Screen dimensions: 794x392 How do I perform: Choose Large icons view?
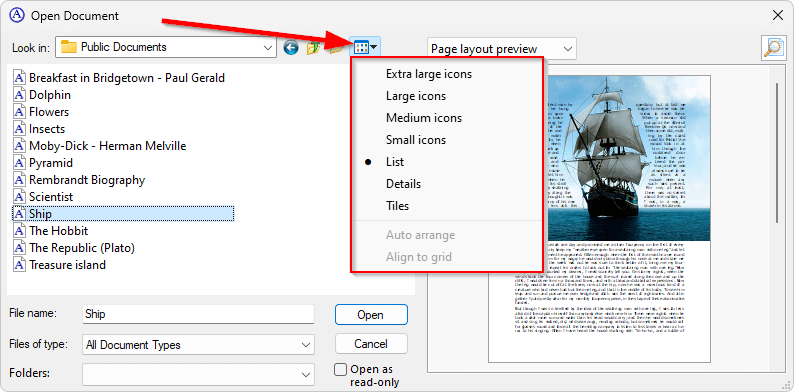tap(416, 96)
